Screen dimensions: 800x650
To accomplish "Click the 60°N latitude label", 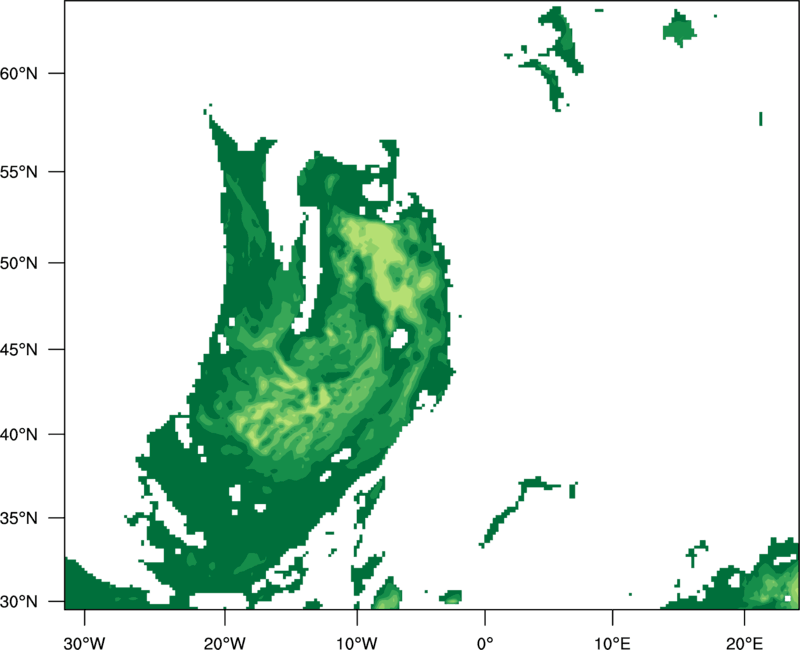I will click(18, 73).
